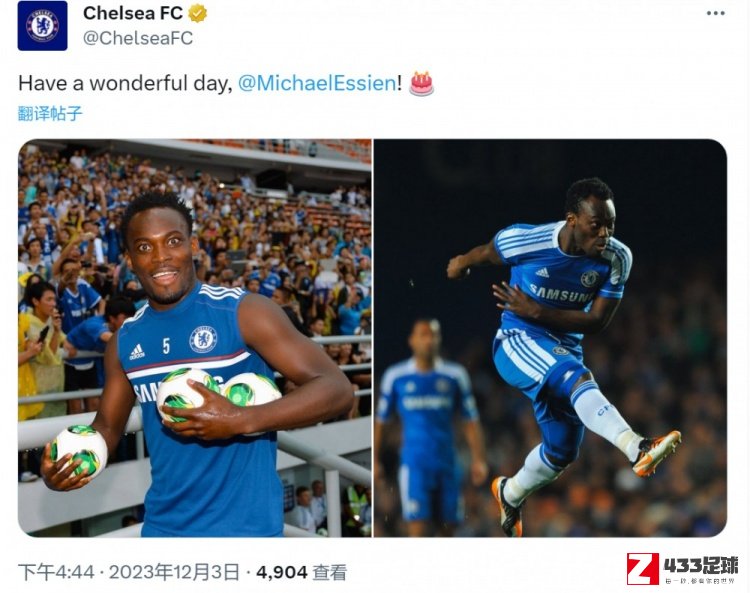Image resolution: width=750 pixels, height=593 pixels.
Task: Click the Chelsea FC profile avatar
Action: (x=43, y=26)
